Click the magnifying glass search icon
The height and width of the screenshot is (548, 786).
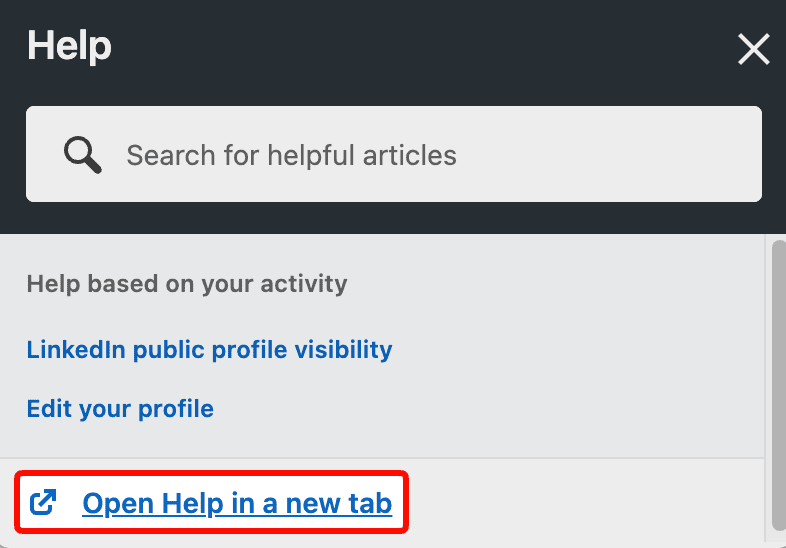point(82,155)
